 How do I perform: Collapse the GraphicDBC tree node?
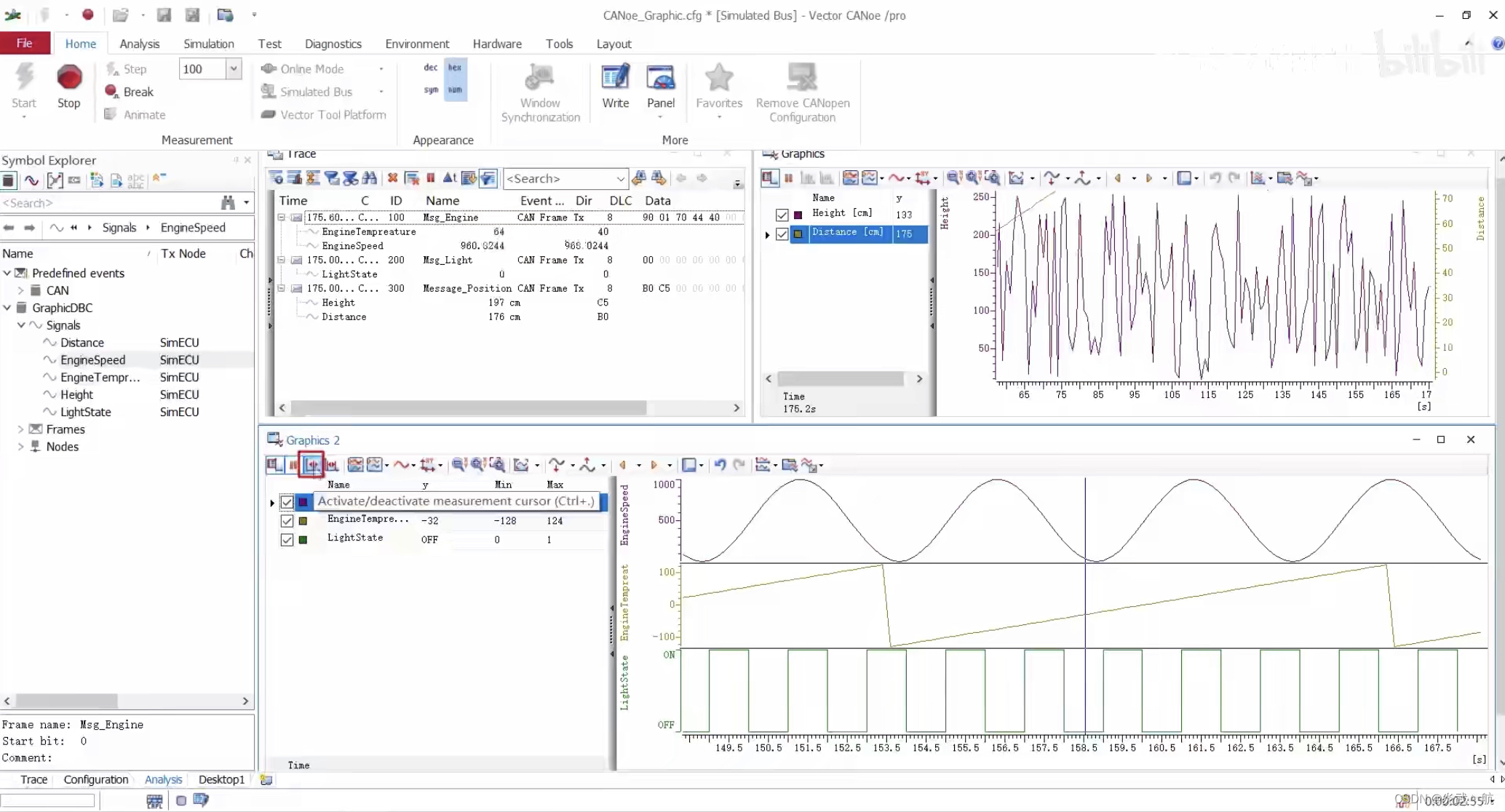(x=7, y=308)
